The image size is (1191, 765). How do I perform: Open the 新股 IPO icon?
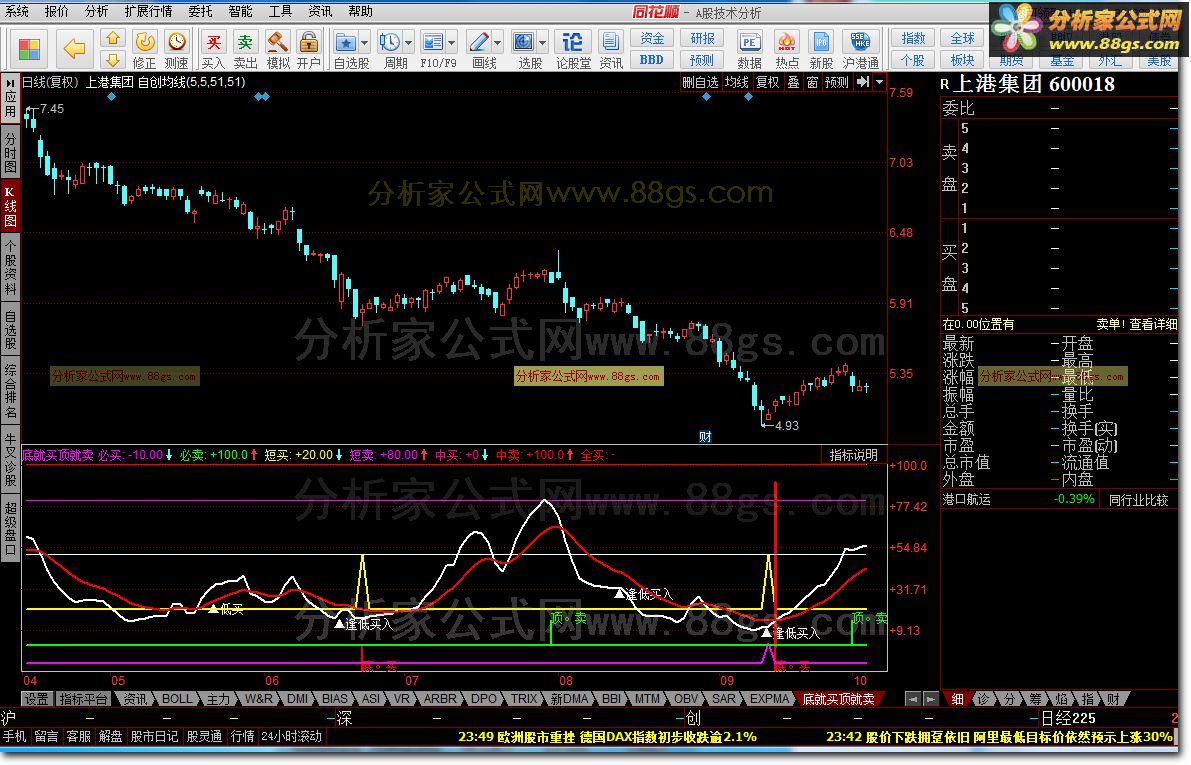pyautogui.click(x=821, y=49)
